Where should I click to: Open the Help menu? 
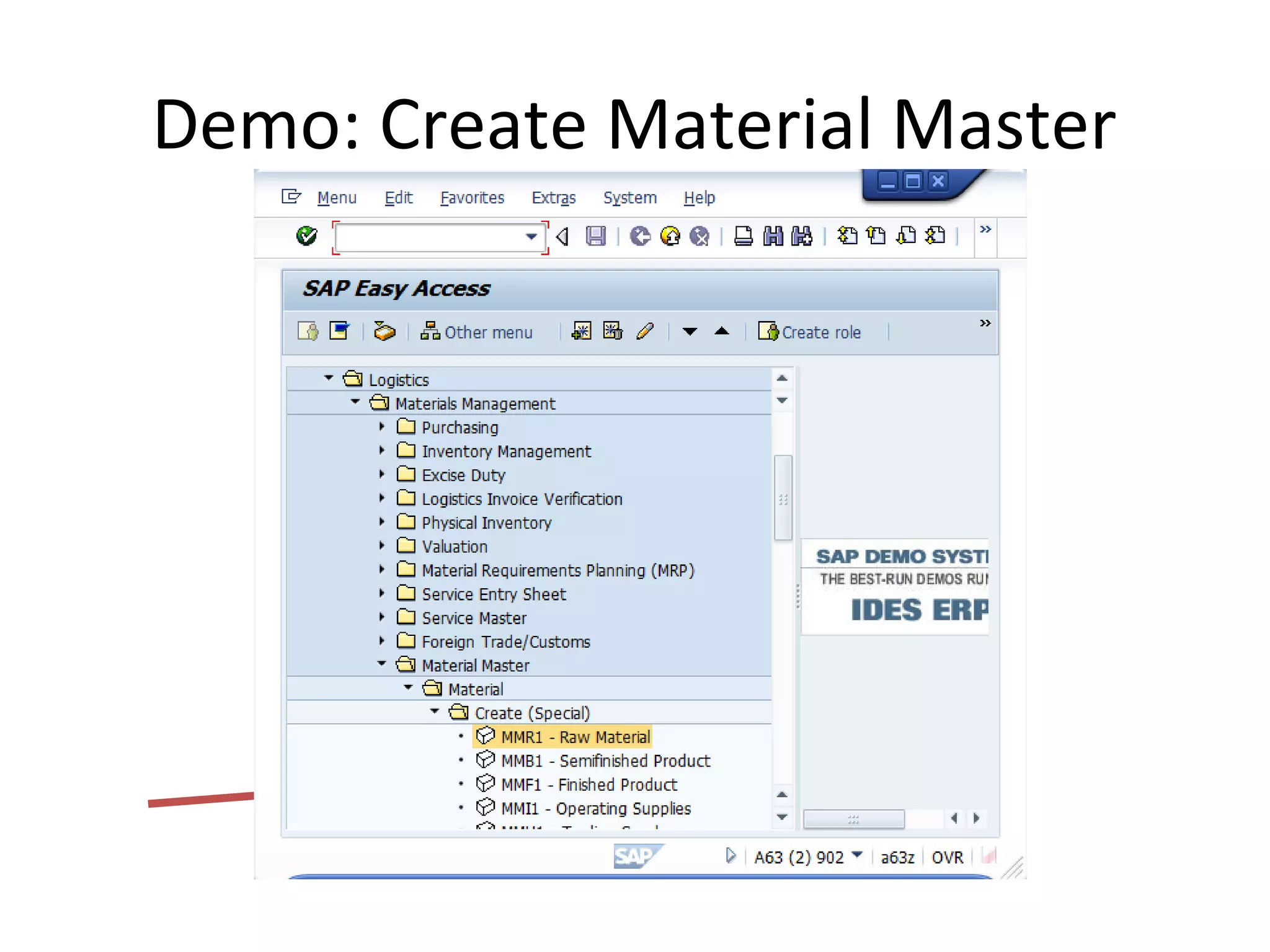tap(699, 198)
